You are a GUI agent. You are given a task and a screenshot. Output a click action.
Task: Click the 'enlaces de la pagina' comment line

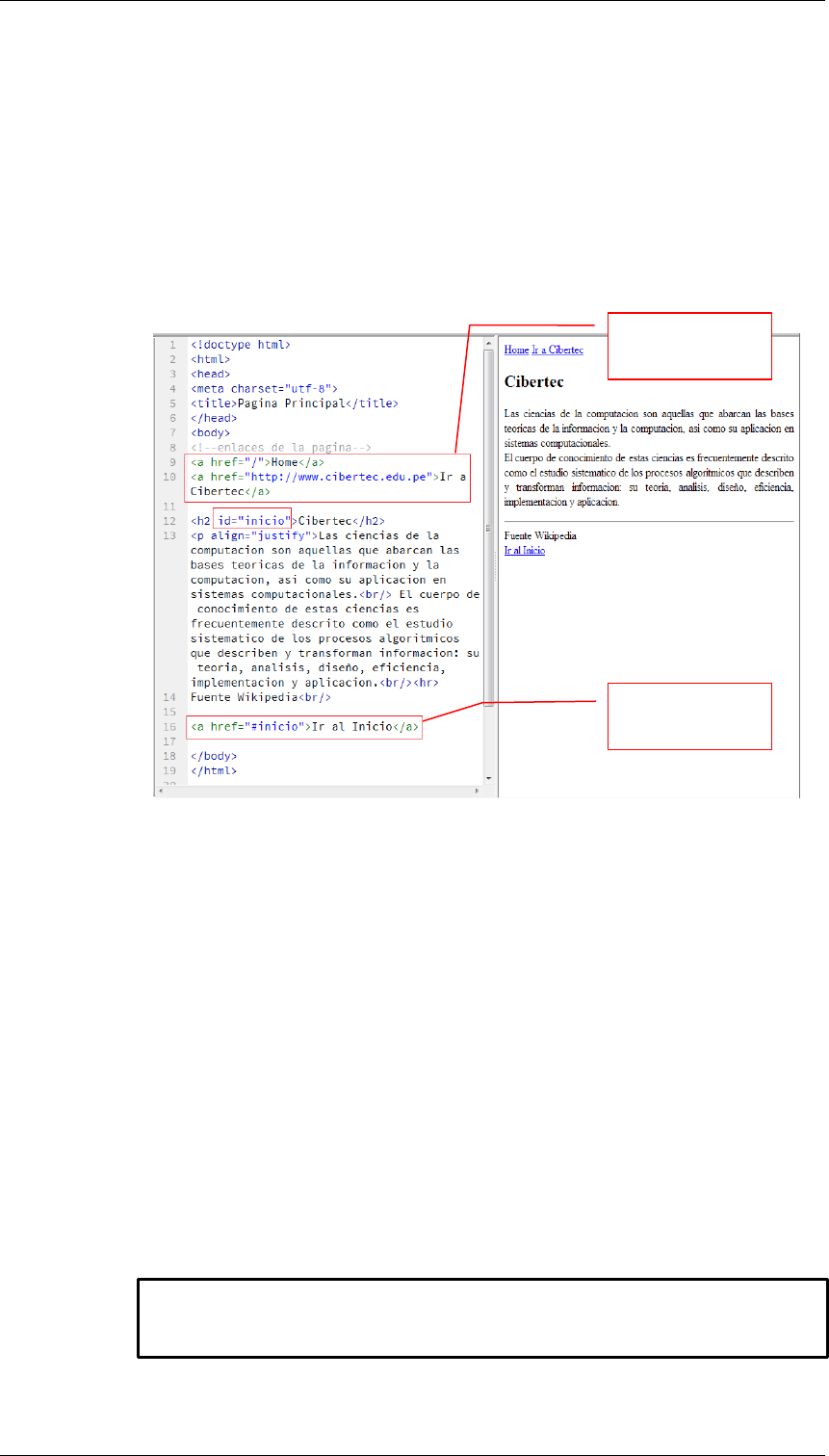pos(281,447)
